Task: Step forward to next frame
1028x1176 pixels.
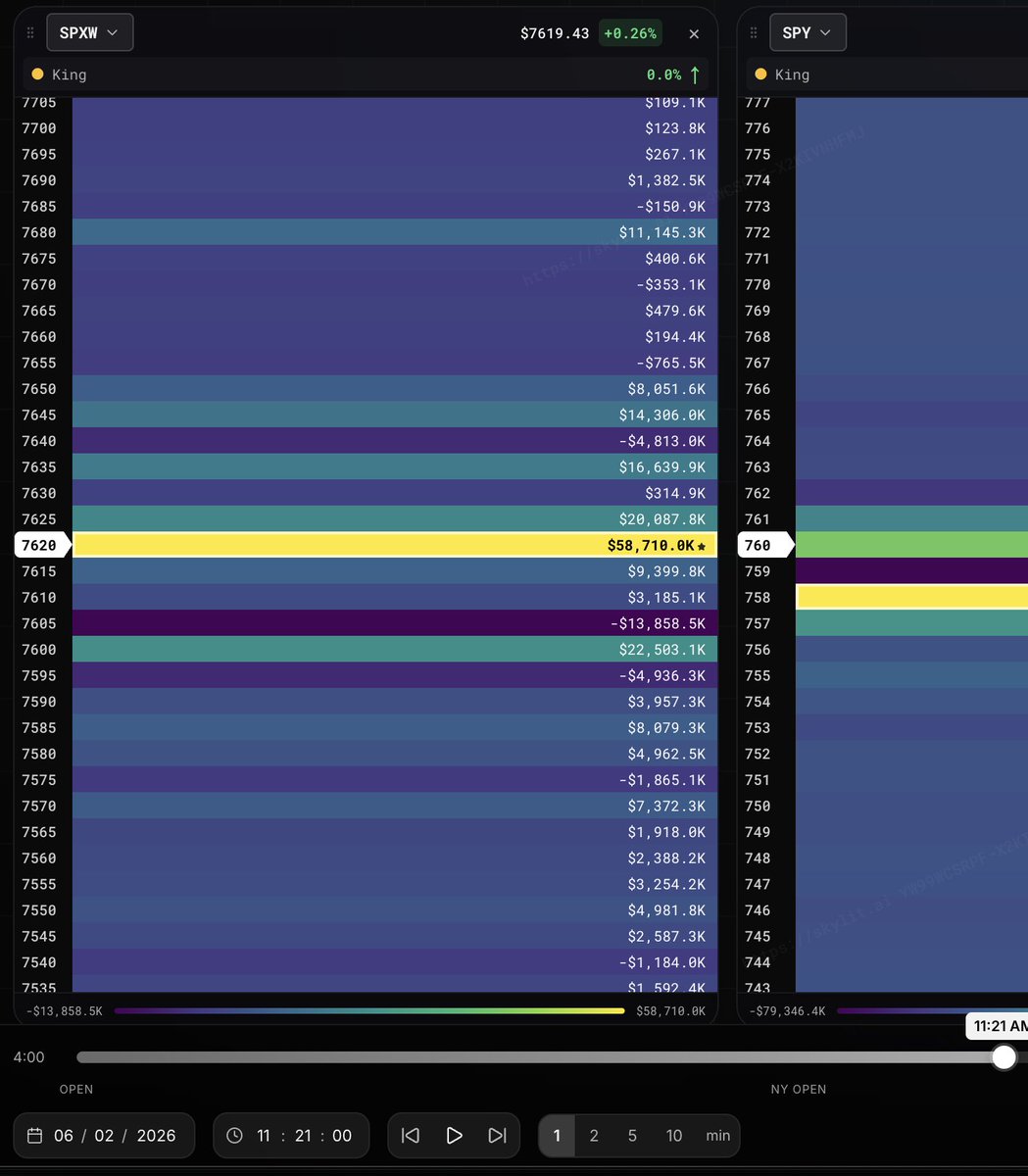Action: click(x=497, y=1135)
